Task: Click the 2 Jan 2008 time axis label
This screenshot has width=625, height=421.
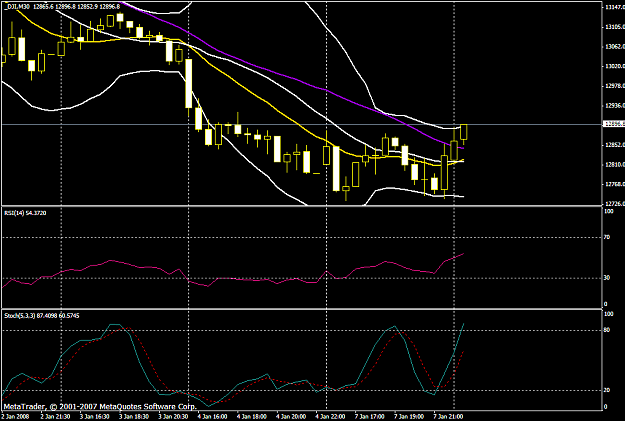Action: click(x=15, y=417)
